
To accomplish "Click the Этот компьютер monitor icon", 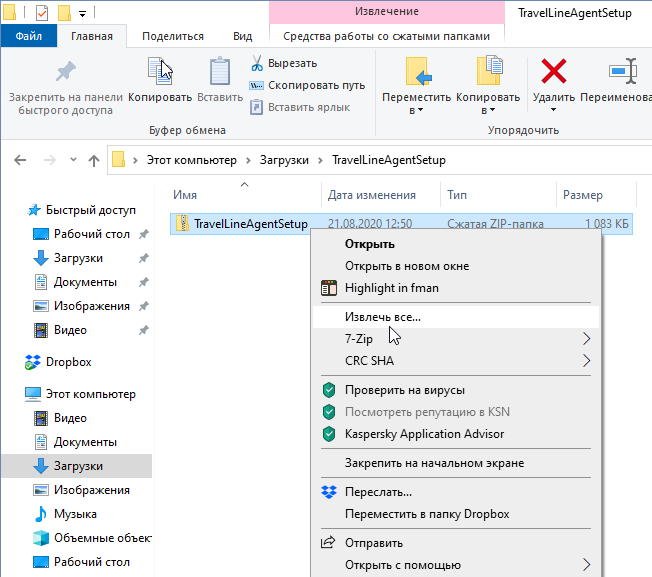I will (x=33, y=394).
